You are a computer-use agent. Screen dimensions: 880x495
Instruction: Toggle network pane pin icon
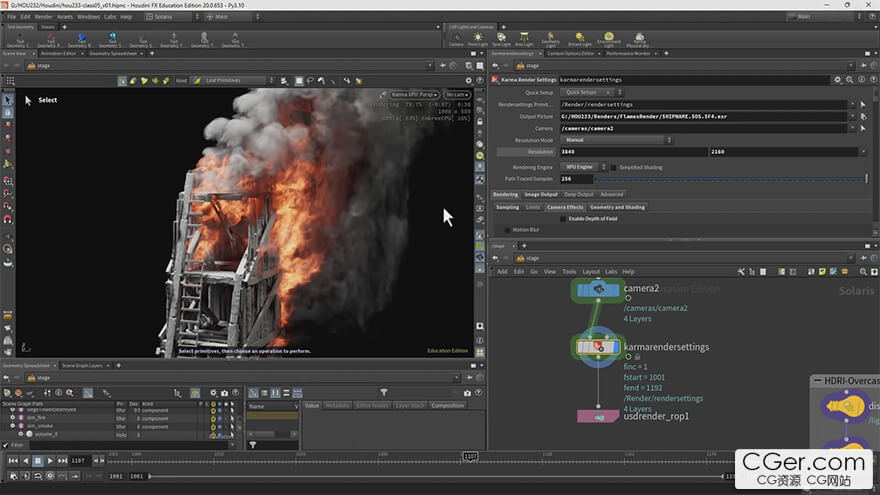pyautogui.click(x=864, y=258)
